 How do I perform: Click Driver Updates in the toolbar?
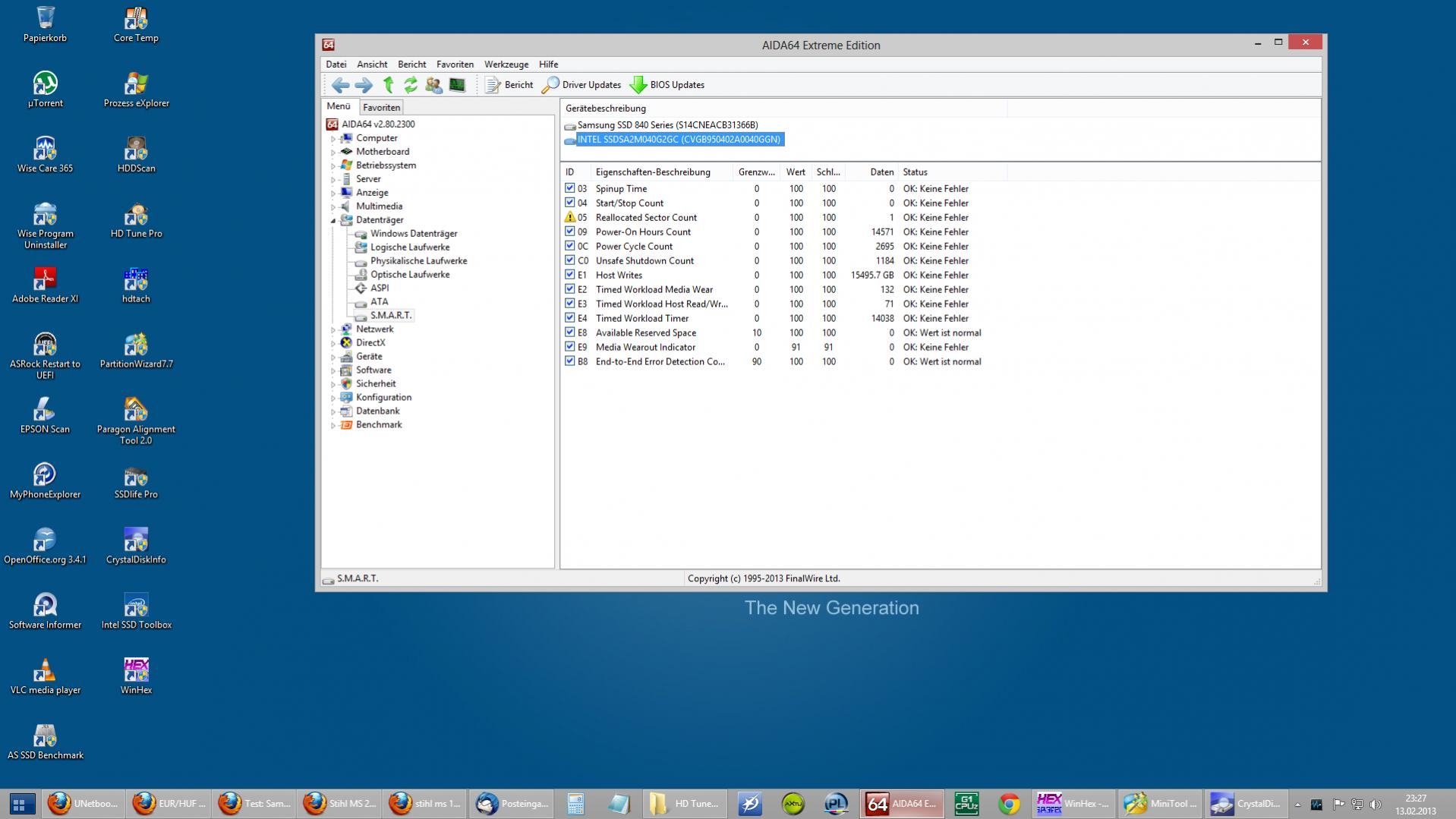click(x=581, y=85)
